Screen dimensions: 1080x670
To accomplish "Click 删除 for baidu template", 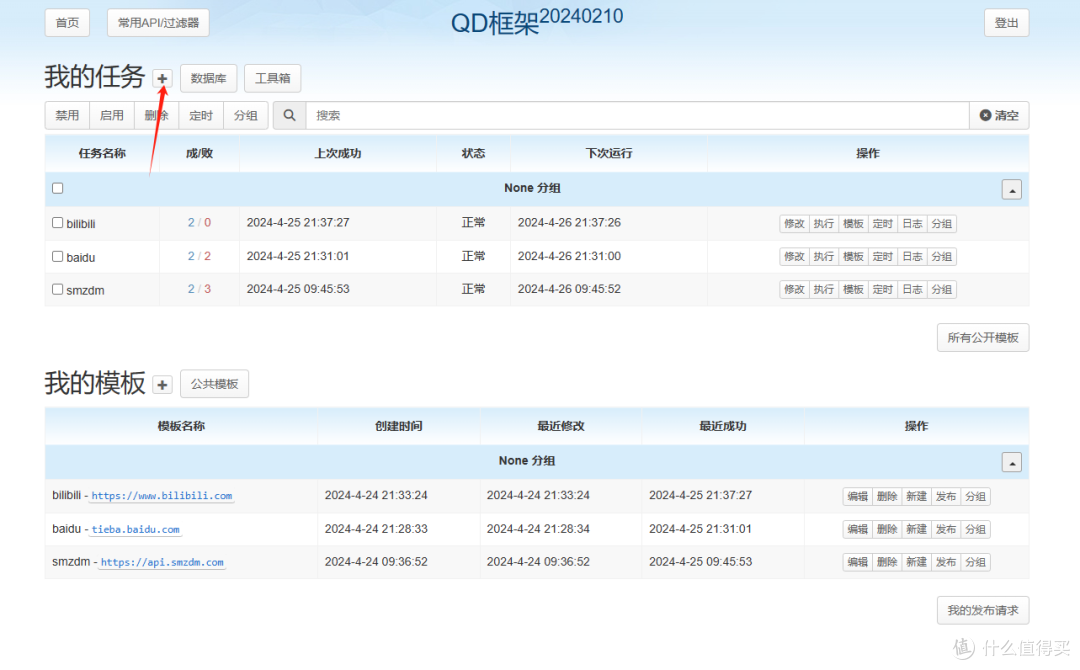I will [887, 530].
